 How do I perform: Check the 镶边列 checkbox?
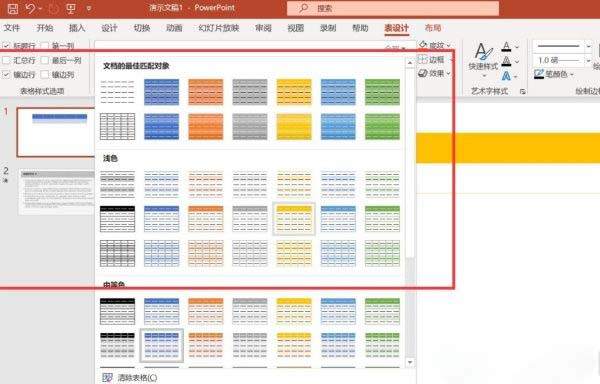[x=45, y=75]
